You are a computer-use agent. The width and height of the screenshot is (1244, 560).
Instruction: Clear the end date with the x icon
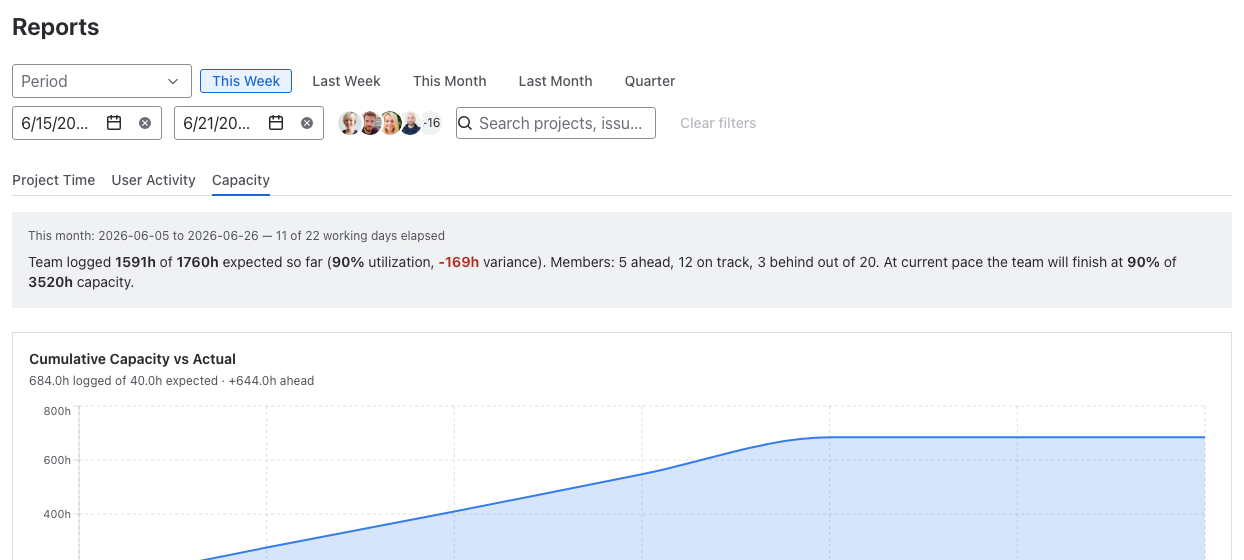307,123
